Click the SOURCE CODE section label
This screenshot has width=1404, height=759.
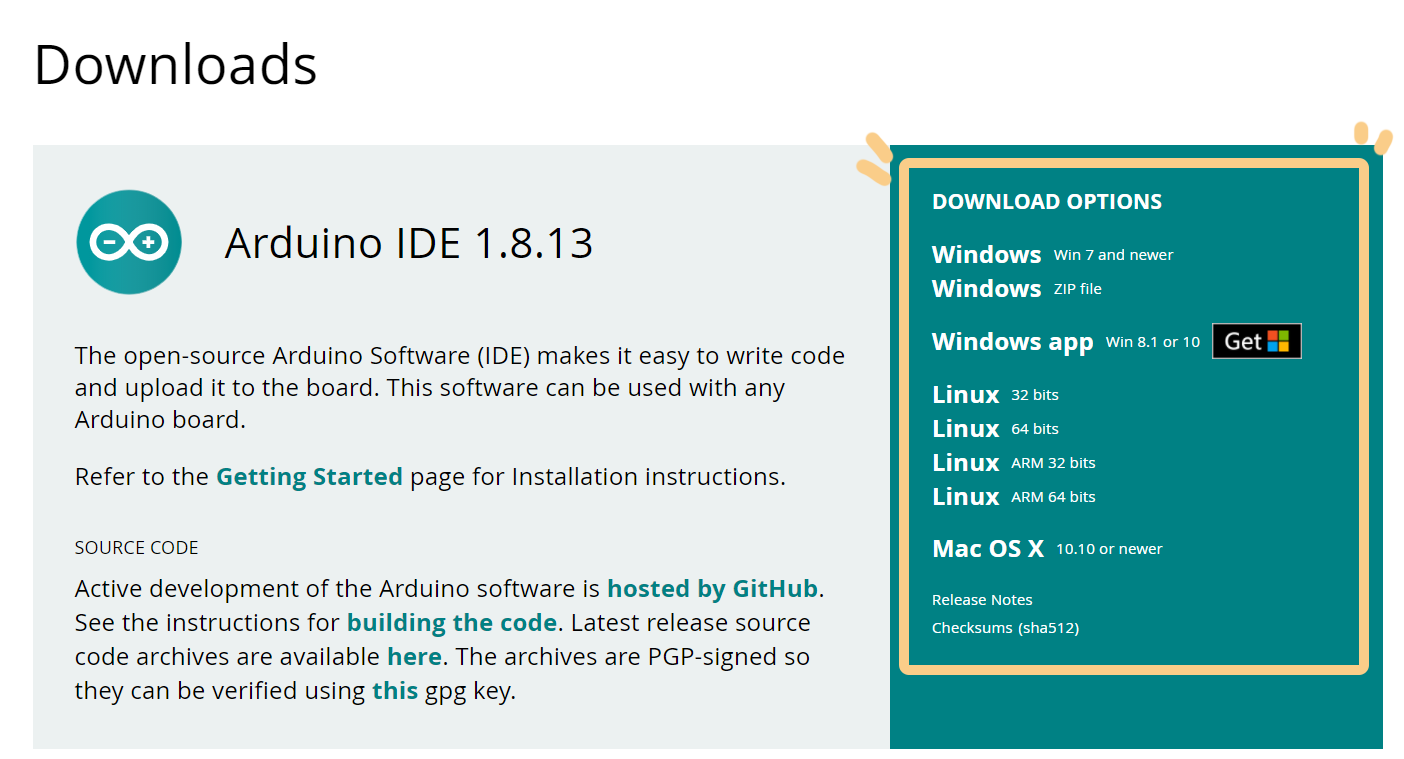[137, 547]
